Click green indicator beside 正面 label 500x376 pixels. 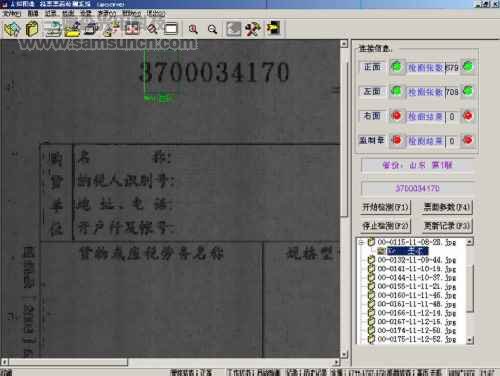(396, 66)
